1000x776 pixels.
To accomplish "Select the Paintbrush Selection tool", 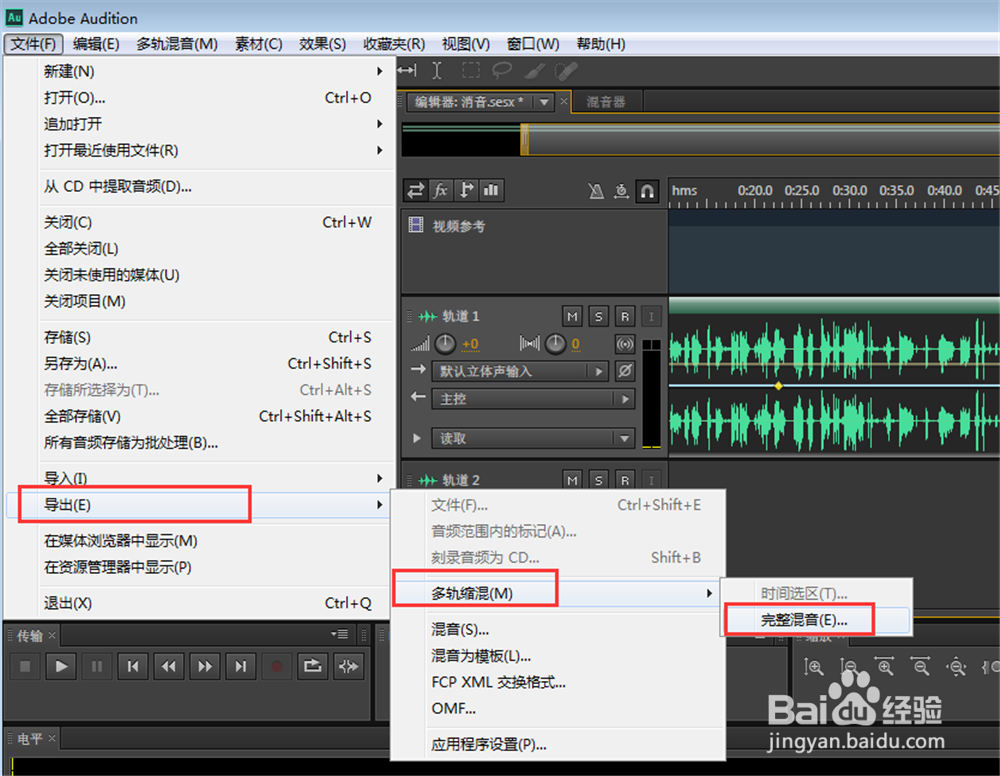I will coord(534,70).
